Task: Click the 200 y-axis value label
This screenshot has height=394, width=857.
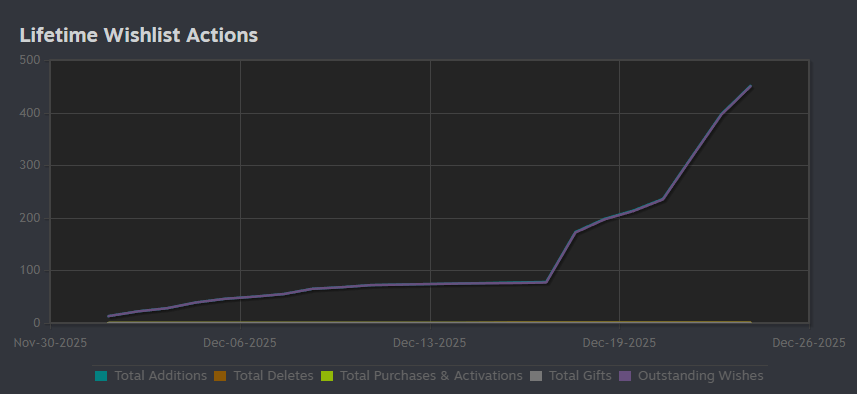Action: point(30,218)
